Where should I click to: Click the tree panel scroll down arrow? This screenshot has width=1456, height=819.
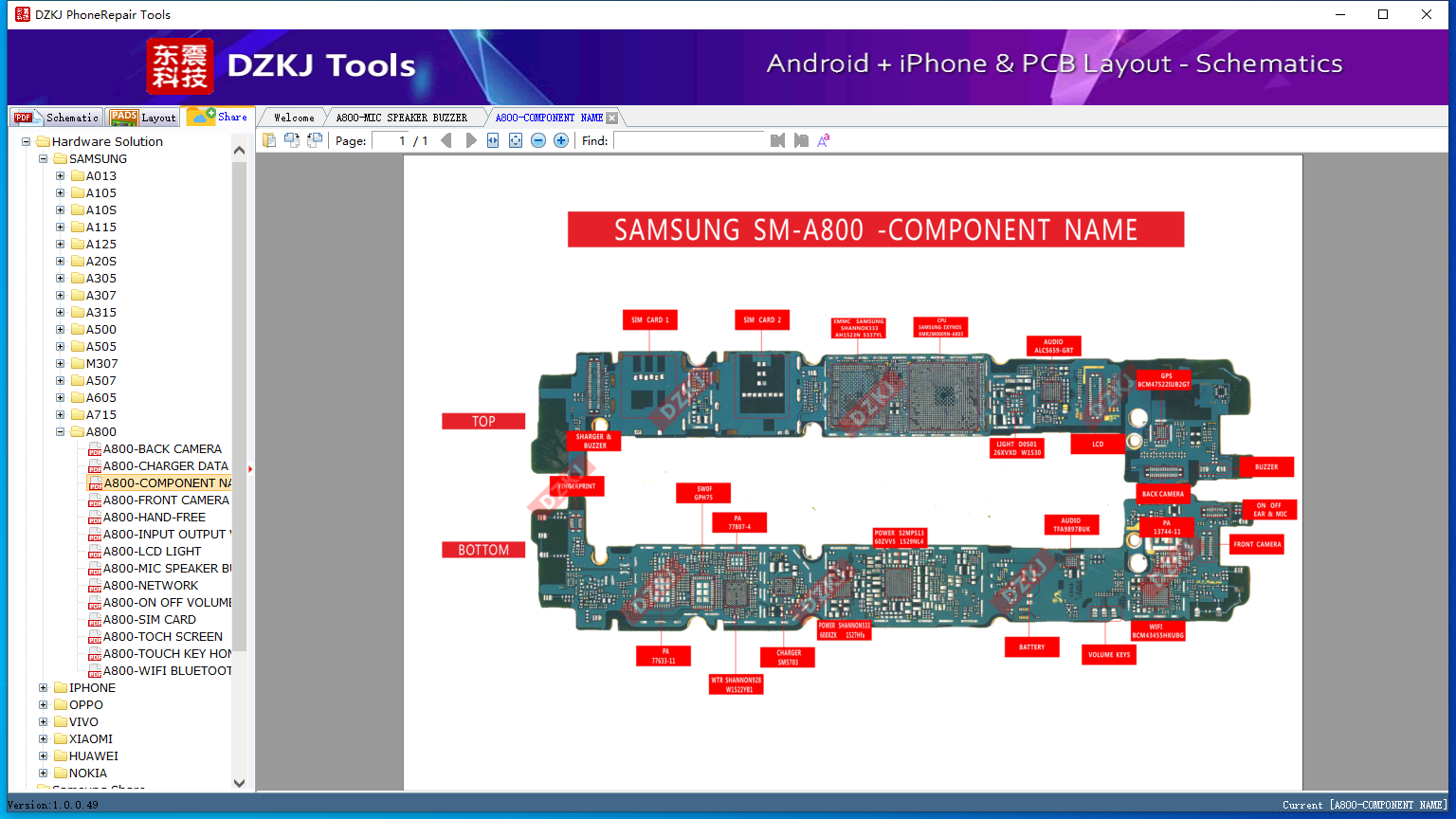coord(239,783)
